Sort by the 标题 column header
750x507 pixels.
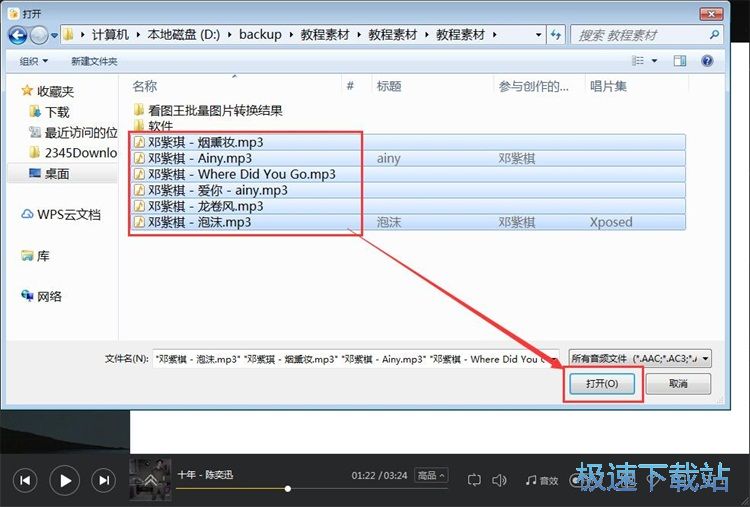pyautogui.click(x=389, y=86)
